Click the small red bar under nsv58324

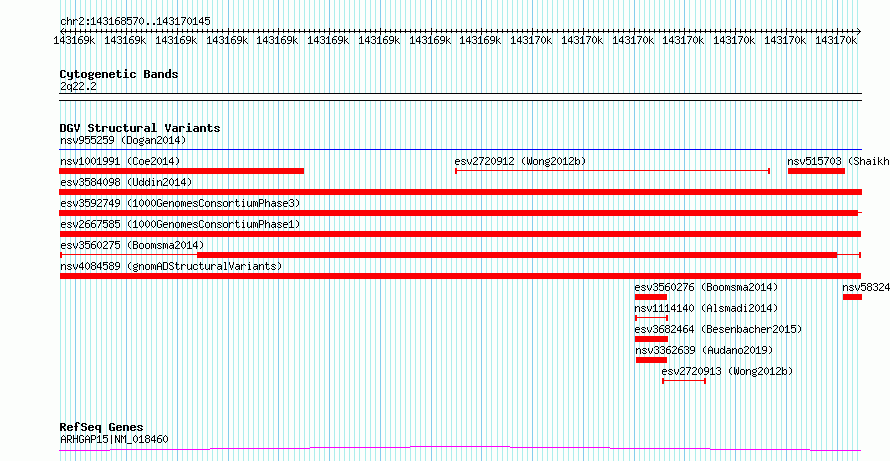852,297
